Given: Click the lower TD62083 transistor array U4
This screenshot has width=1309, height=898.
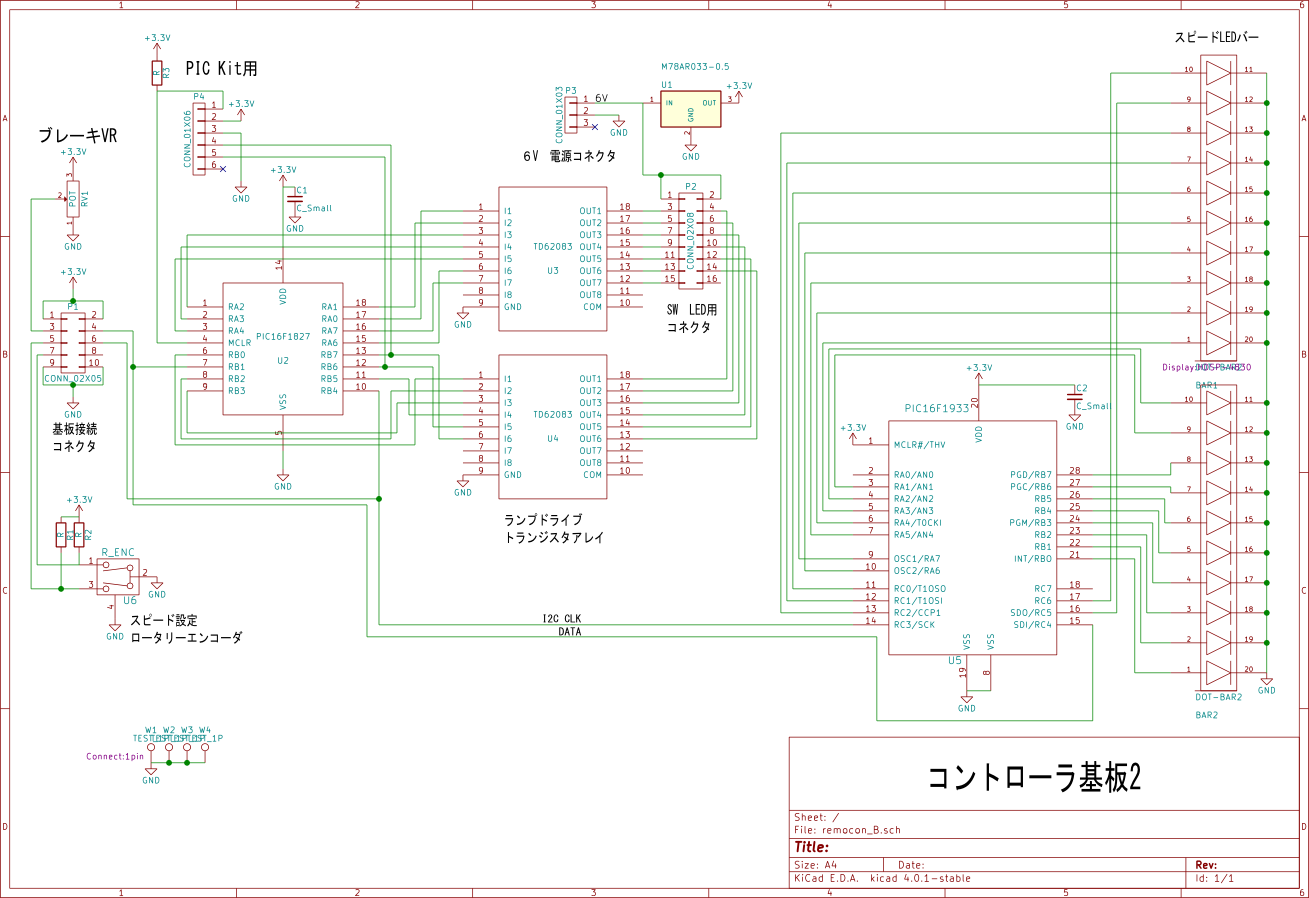Looking at the screenshot, I should pos(552,426).
